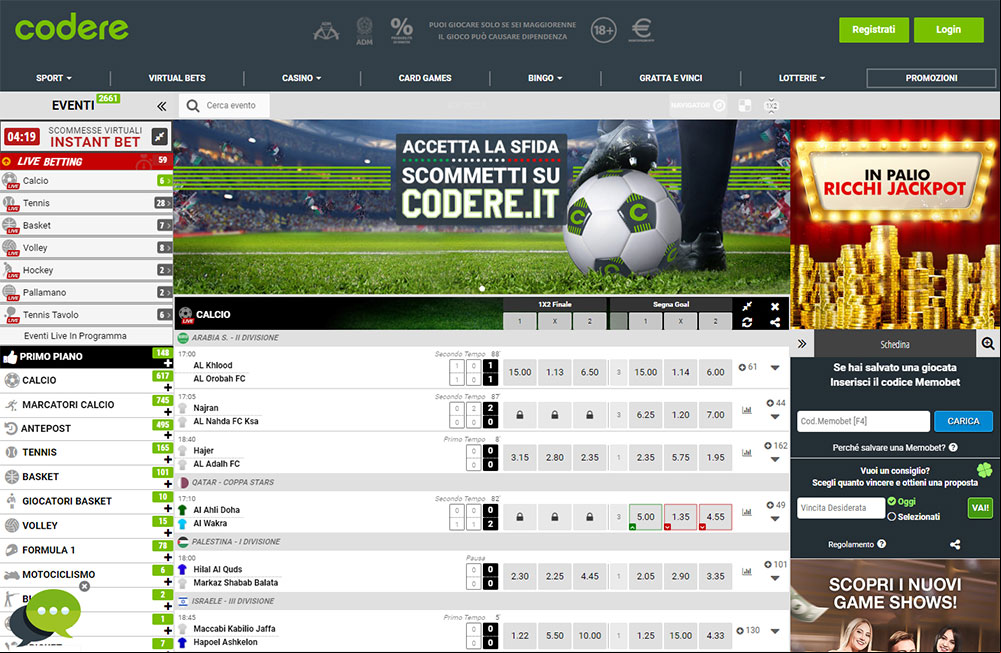Click the In Palio Ricchi Jackpot banner

(x=895, y=225)
